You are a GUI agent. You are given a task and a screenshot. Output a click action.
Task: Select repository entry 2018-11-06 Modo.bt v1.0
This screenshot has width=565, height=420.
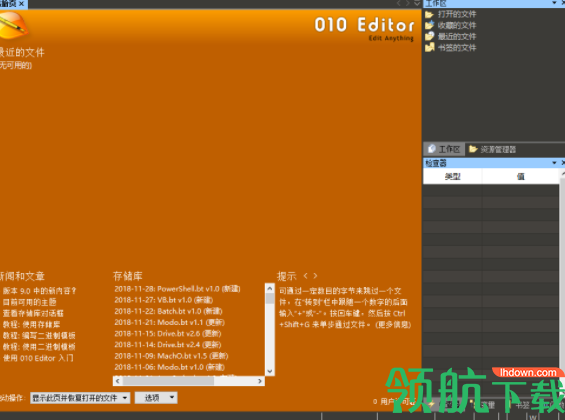(x=169, y=367)
